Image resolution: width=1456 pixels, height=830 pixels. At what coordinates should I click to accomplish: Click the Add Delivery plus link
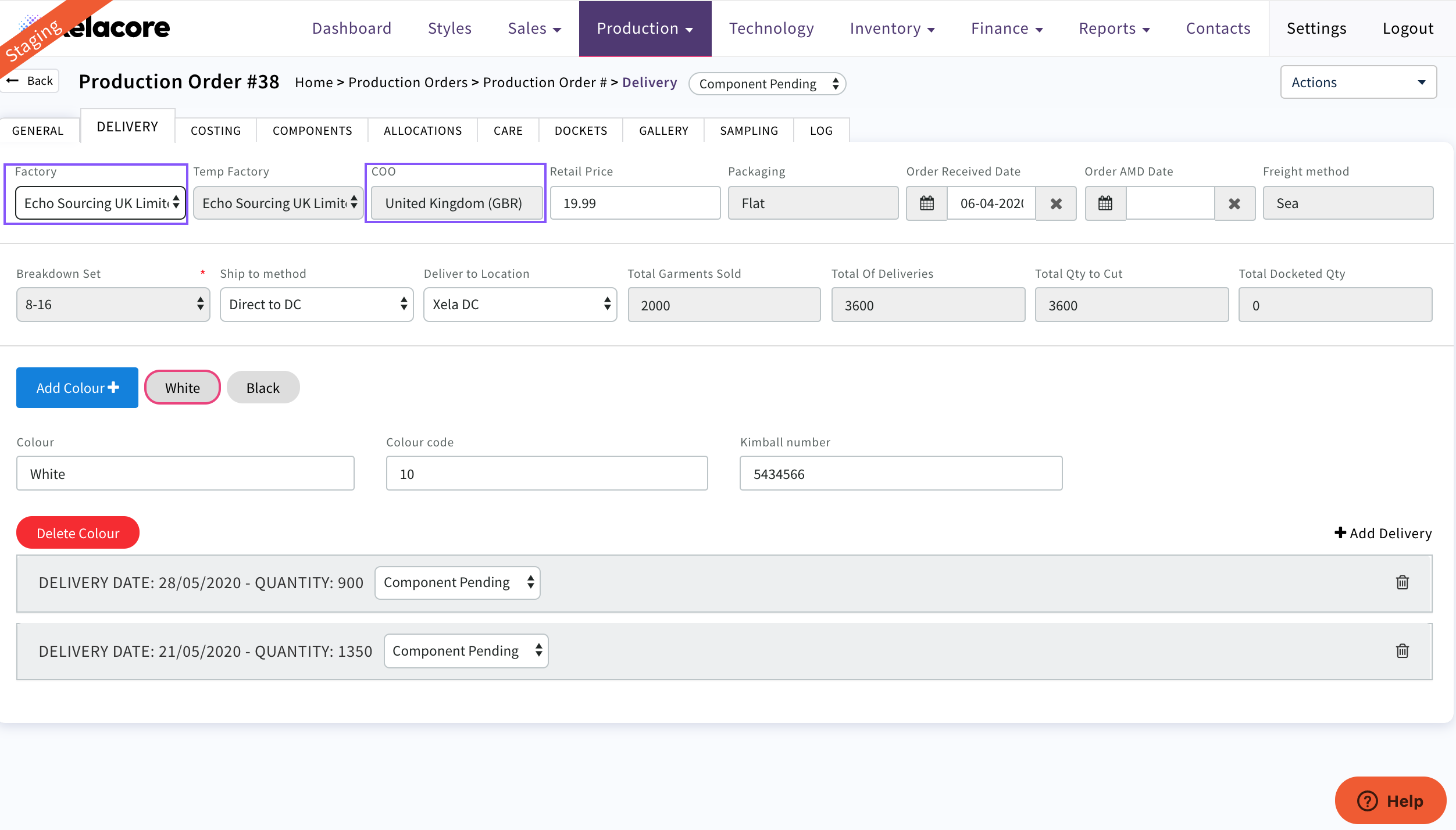(x=1383, y=533)
